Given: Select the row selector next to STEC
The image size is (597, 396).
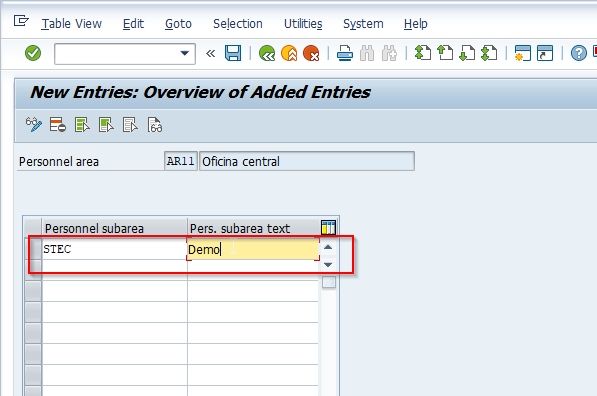Looking at the screenshot, I should (x=33, y=249).
